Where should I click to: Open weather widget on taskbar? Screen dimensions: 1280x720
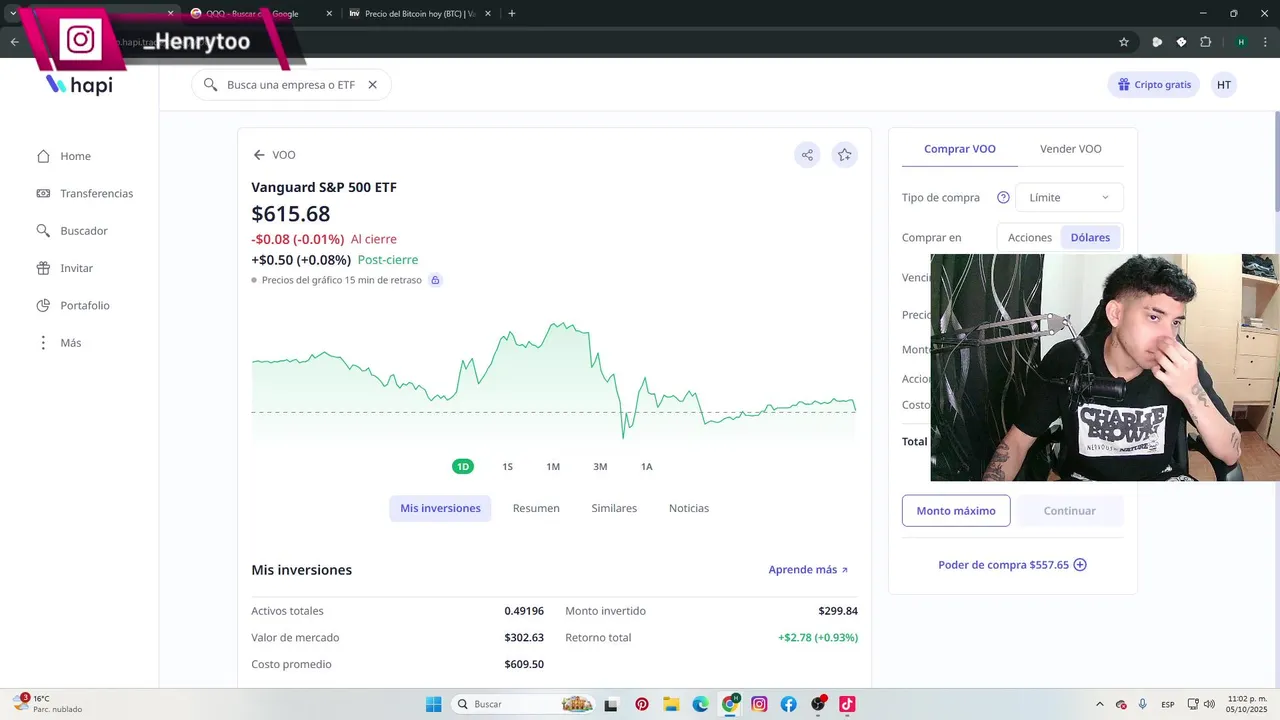pos(48,704)
